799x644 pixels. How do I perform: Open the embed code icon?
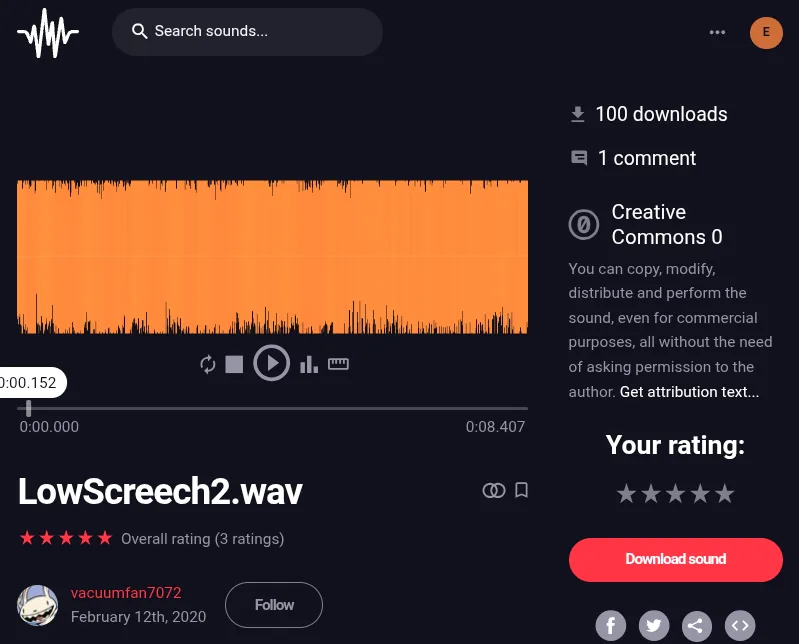tap(740, 625)
